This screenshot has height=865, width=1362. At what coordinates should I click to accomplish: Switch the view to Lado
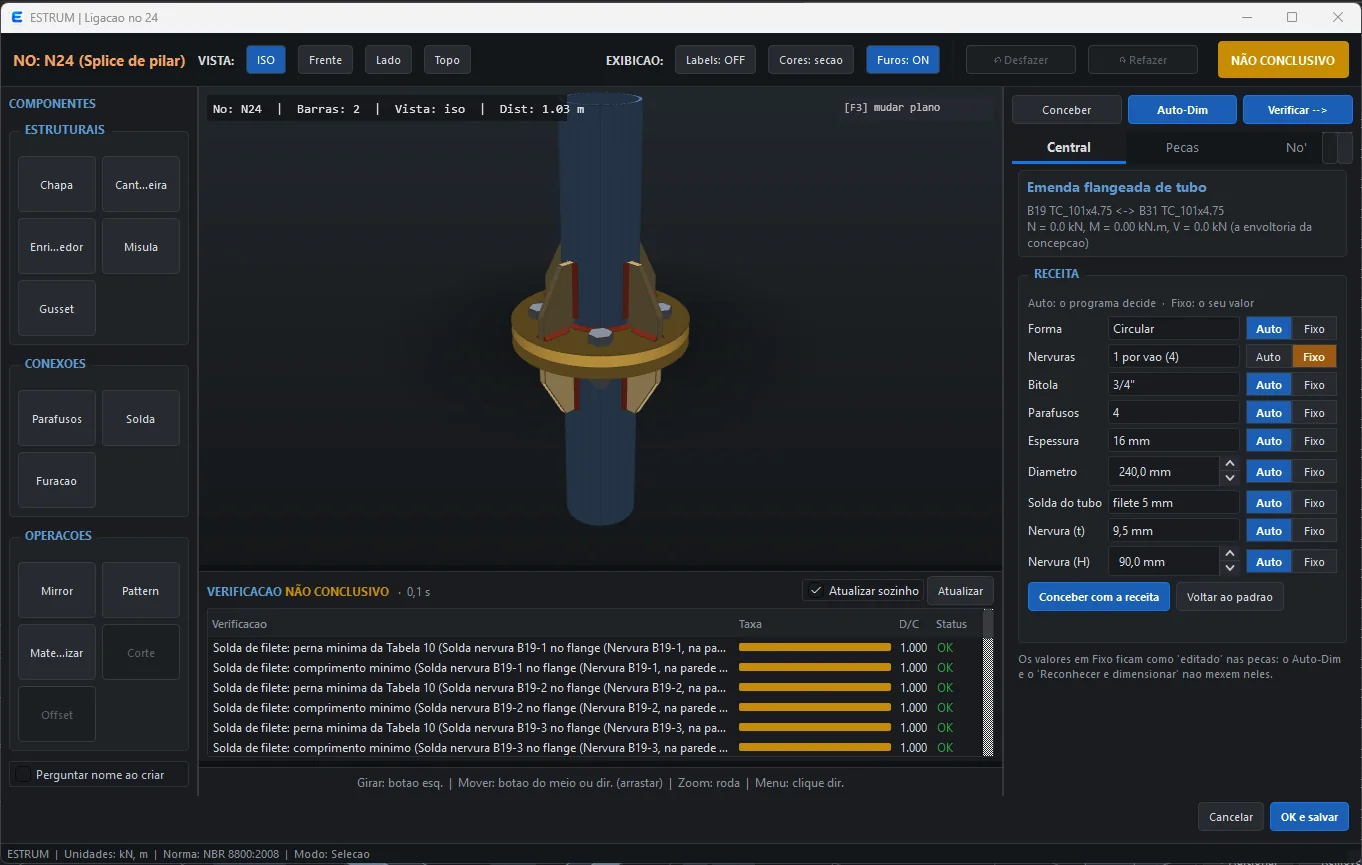click(388, 60)
